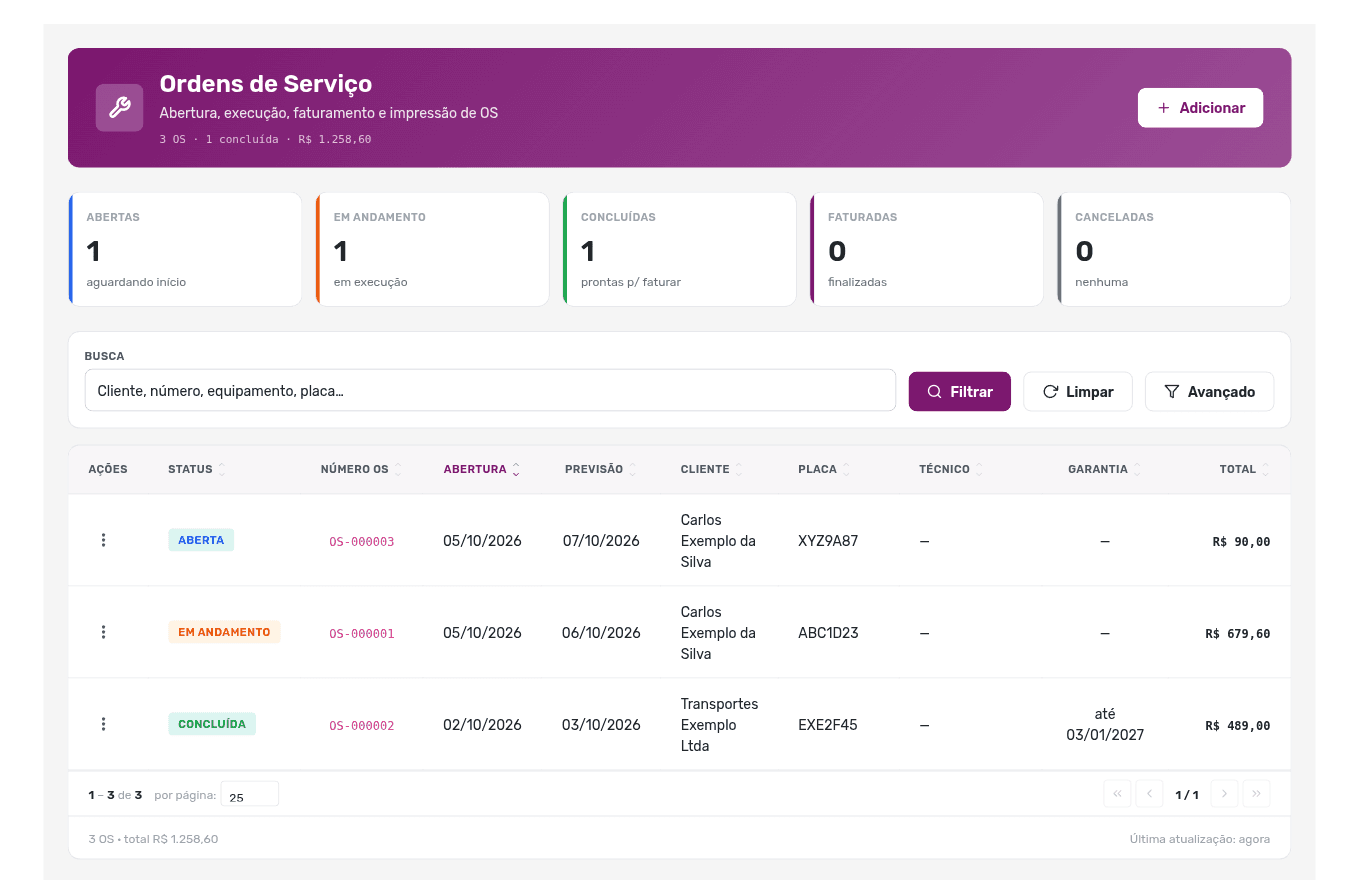Select the Canceladas summary card
Viewport: 1360px width, 880px height.
click(x=1173, y=249)
